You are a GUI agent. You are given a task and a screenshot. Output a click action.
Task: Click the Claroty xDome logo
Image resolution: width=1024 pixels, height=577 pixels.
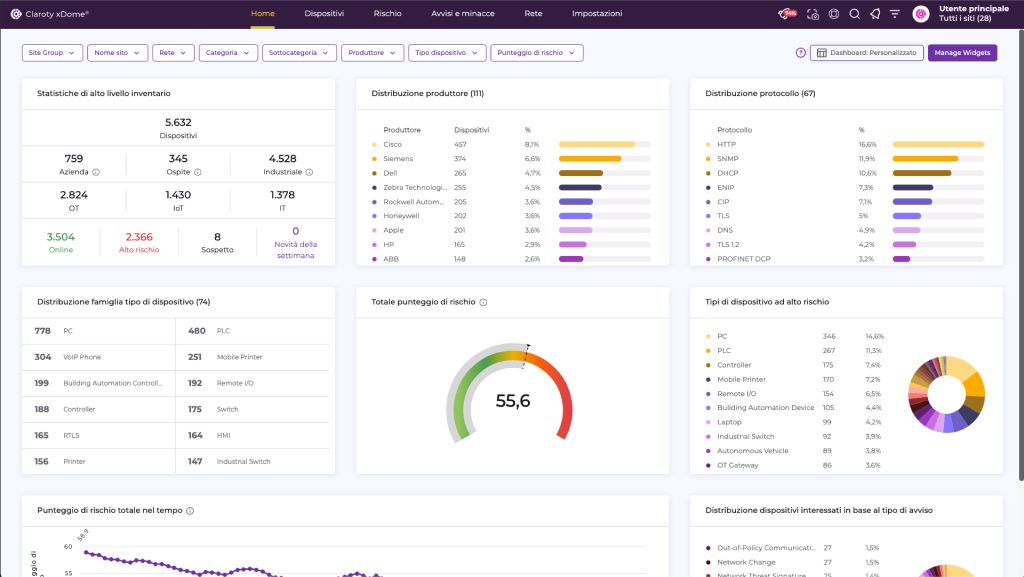[50, 14]
